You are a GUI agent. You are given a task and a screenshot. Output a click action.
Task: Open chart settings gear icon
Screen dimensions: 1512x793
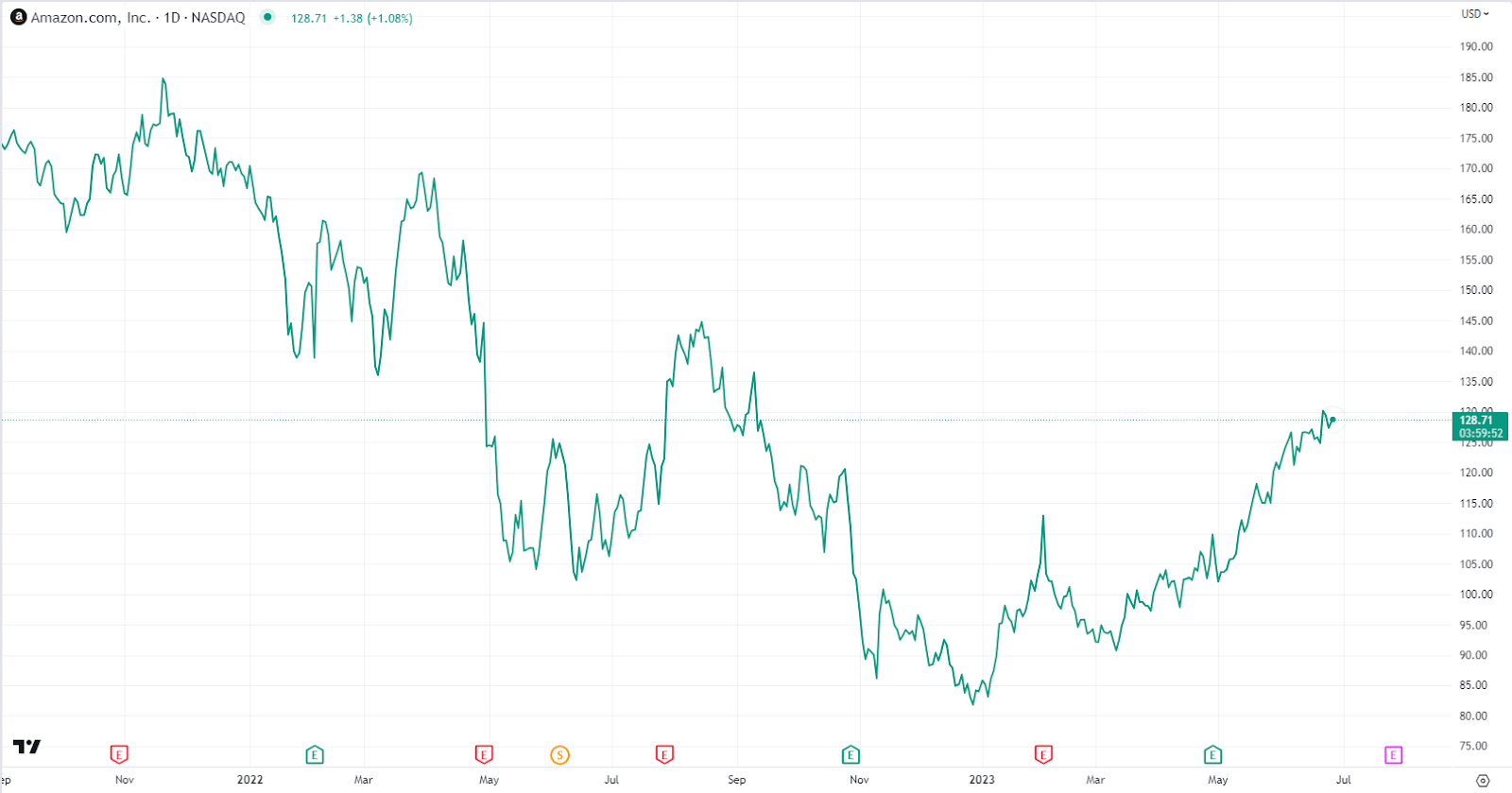(1483, 781)
